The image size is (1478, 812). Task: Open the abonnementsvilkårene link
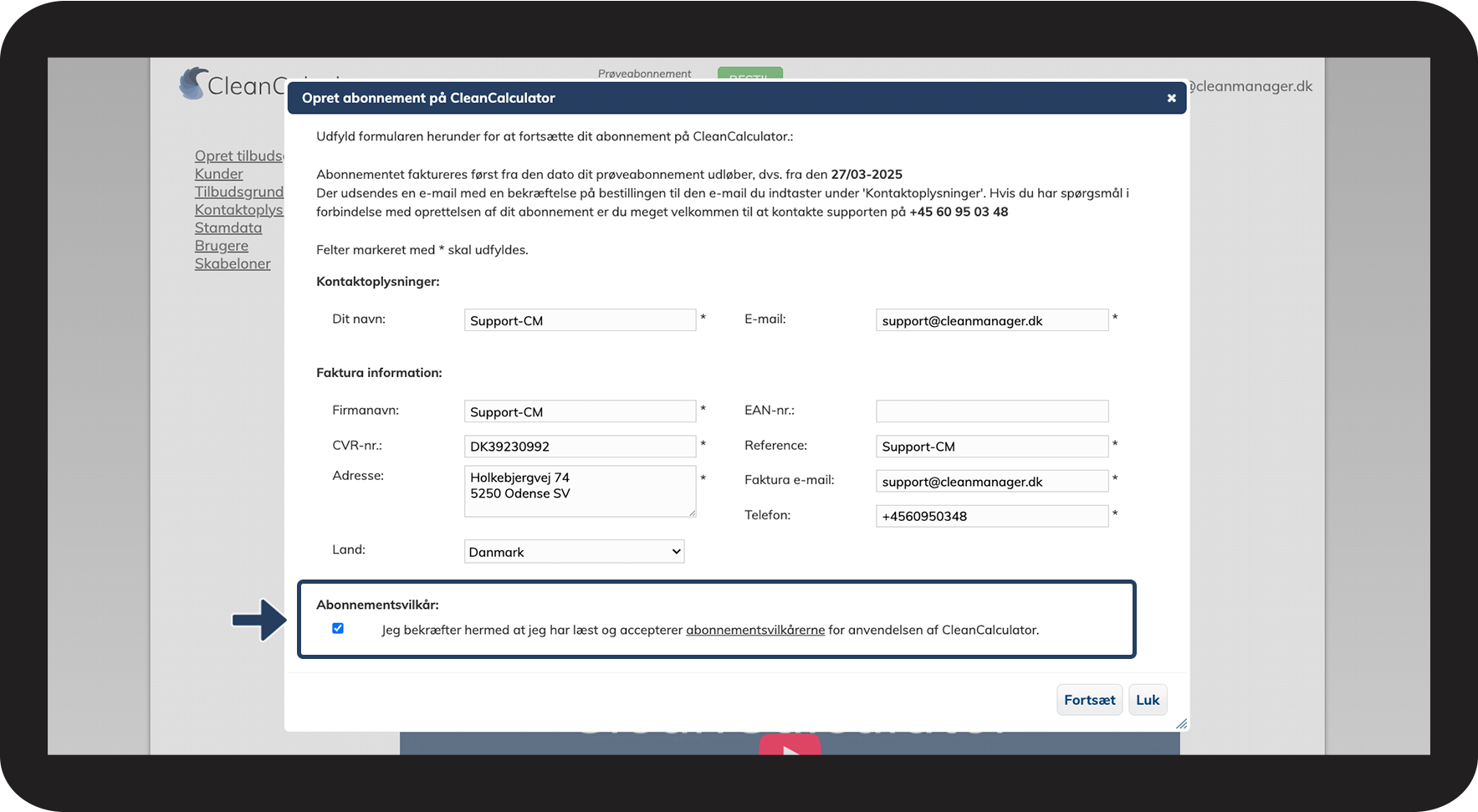pos(755,630)
